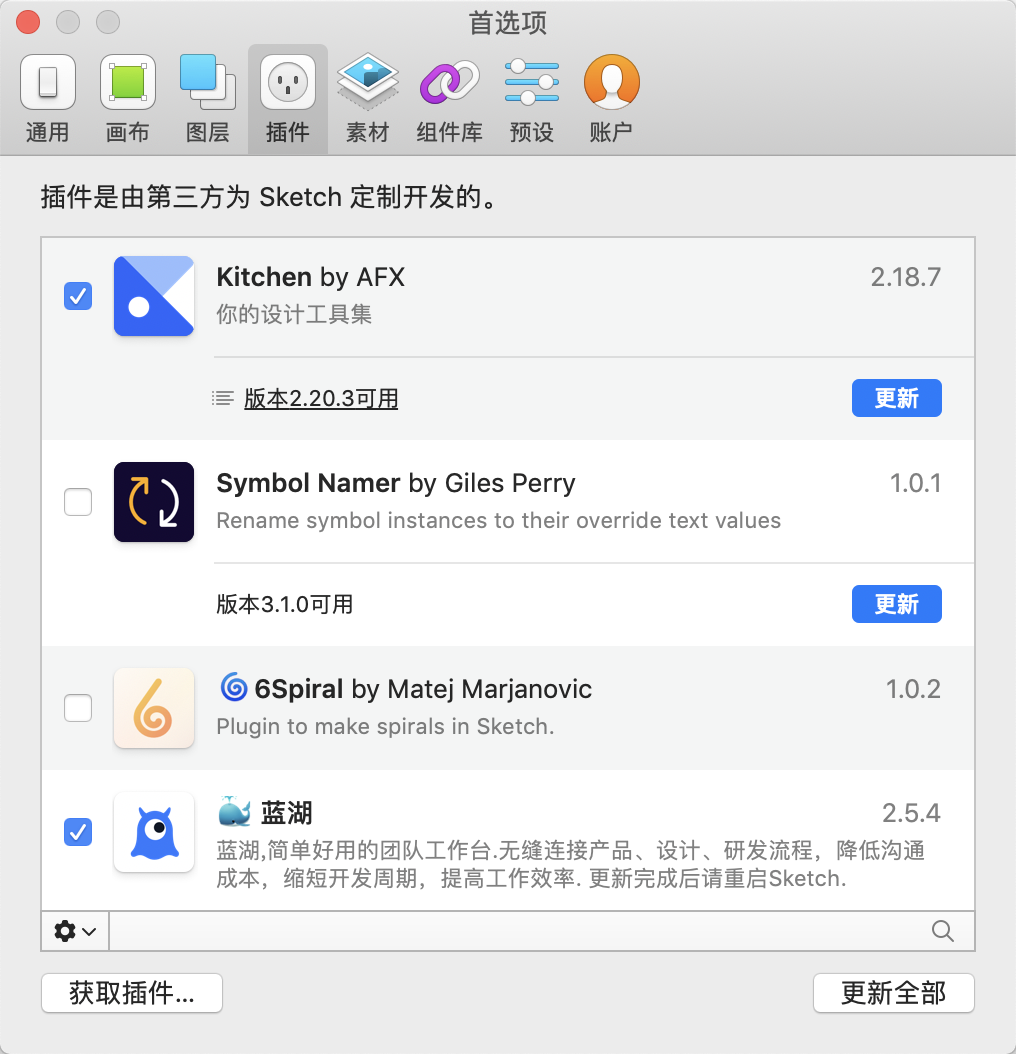
Task: Click 更新 button for Symbol Namer
Action: pos(896,604)
